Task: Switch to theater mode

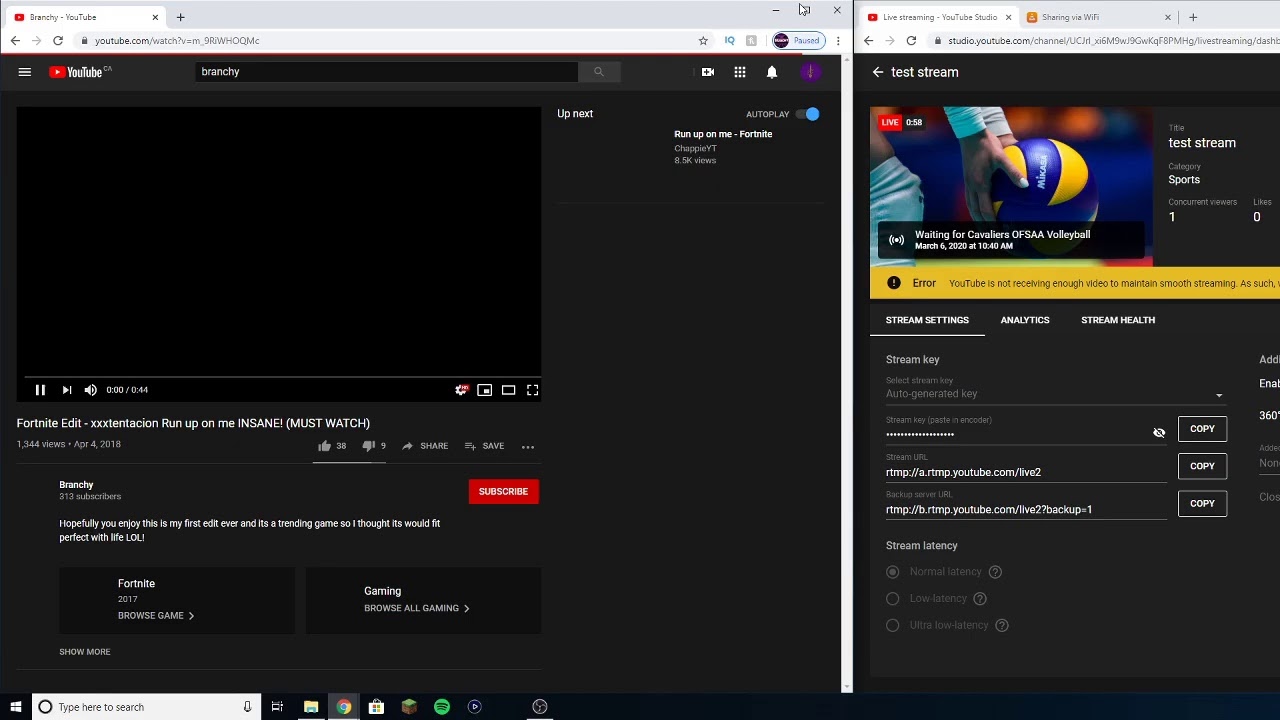Action: 509,390
